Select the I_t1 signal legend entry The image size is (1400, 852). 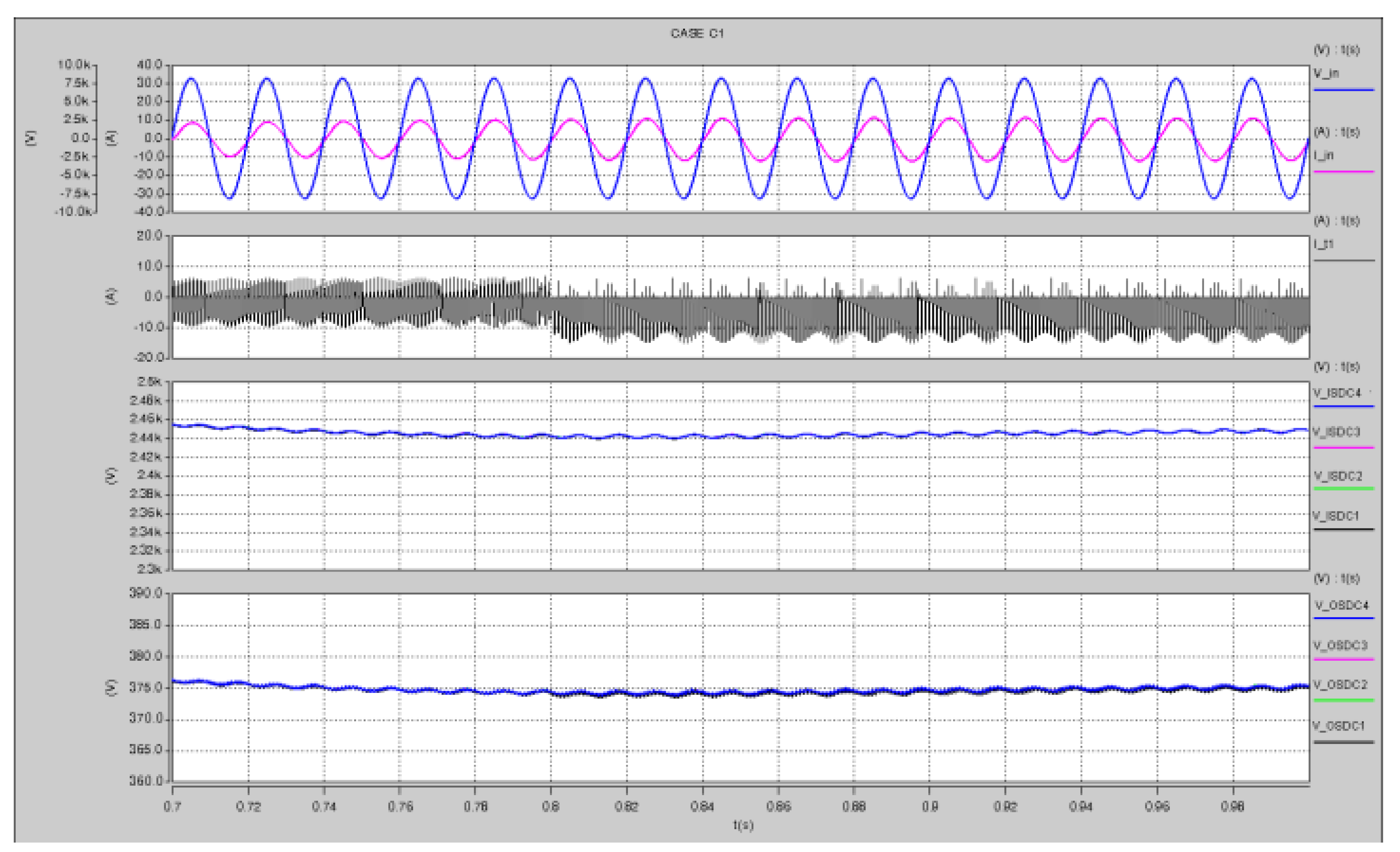(1324, 244)
